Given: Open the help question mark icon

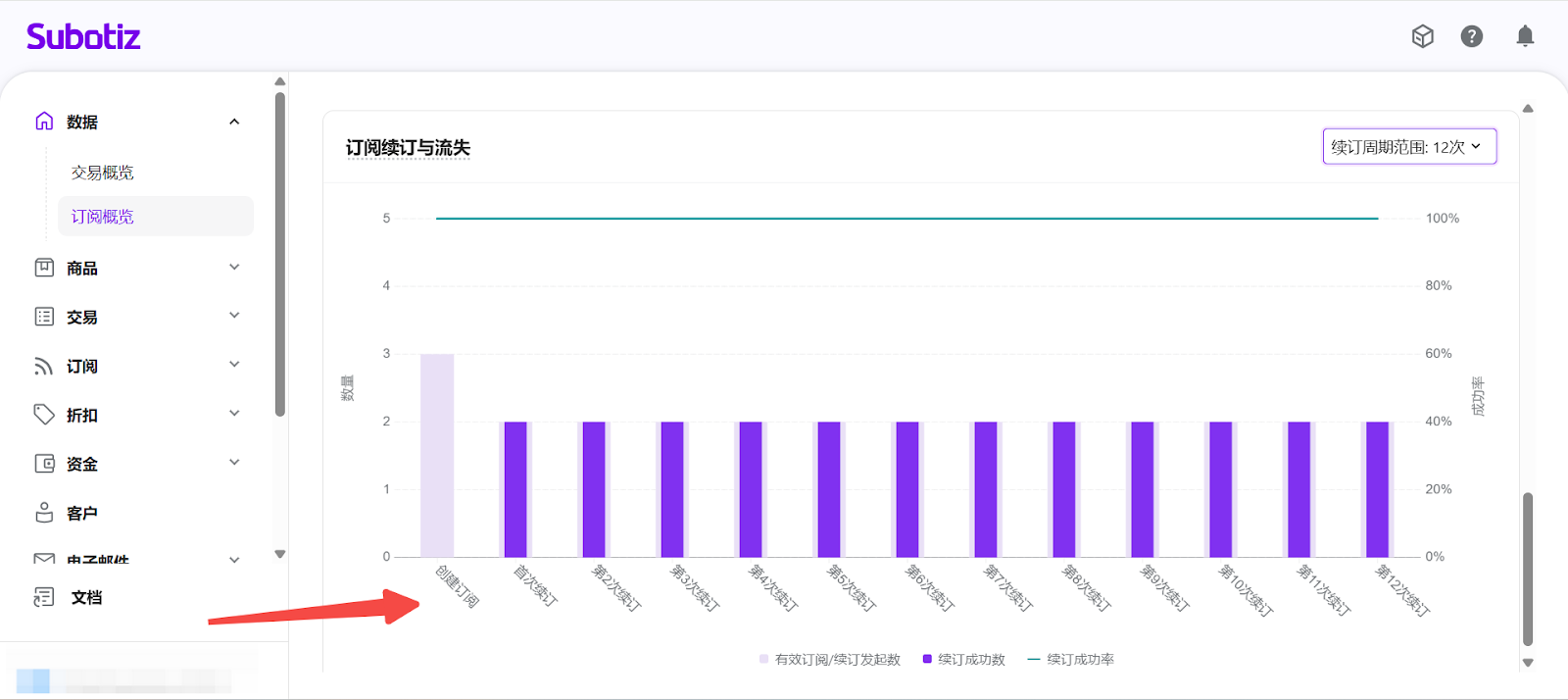Looking at the screenshot, I should tap(1471, 36).
